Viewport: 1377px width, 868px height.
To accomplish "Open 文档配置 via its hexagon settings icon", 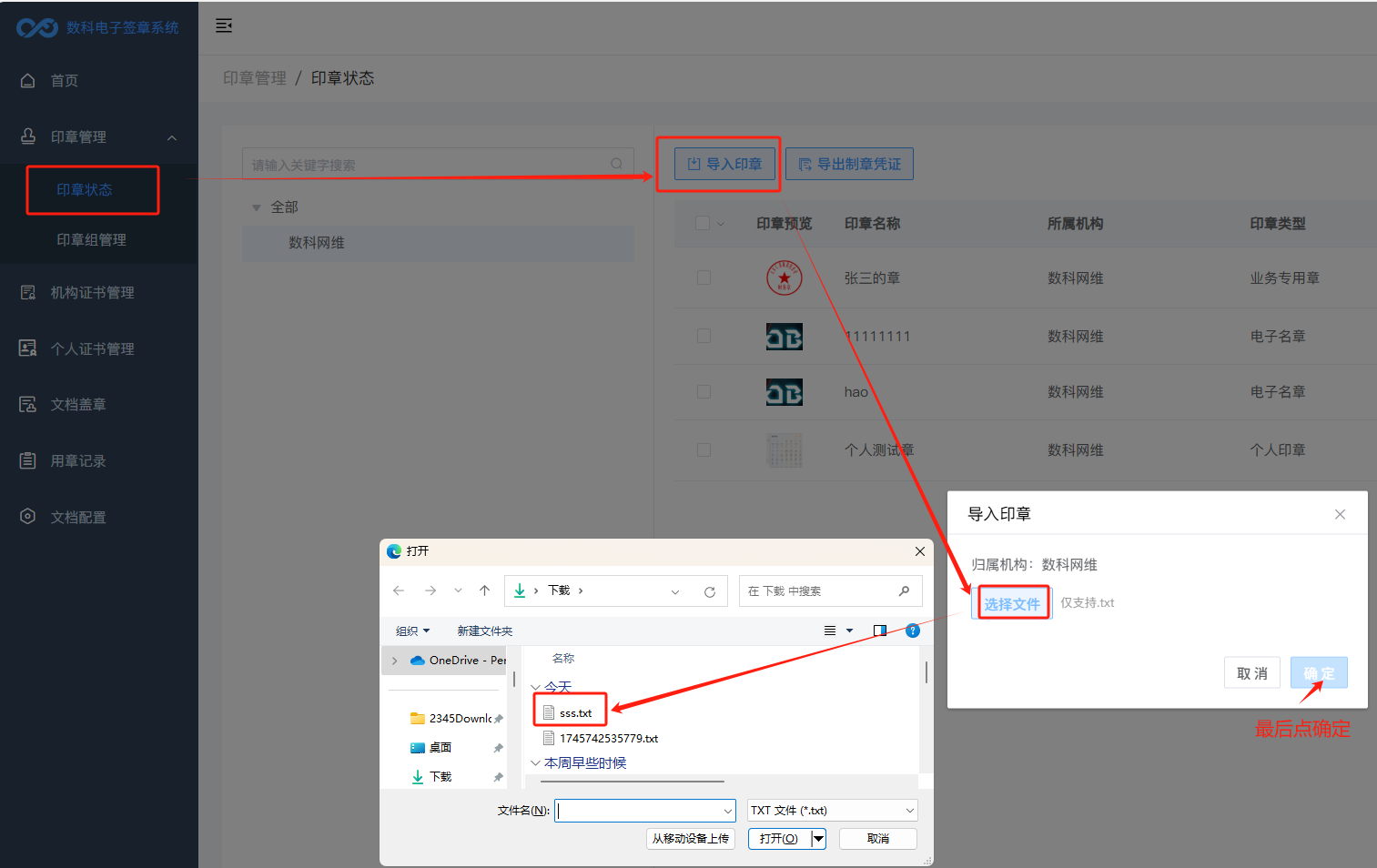I will [28, 517].
